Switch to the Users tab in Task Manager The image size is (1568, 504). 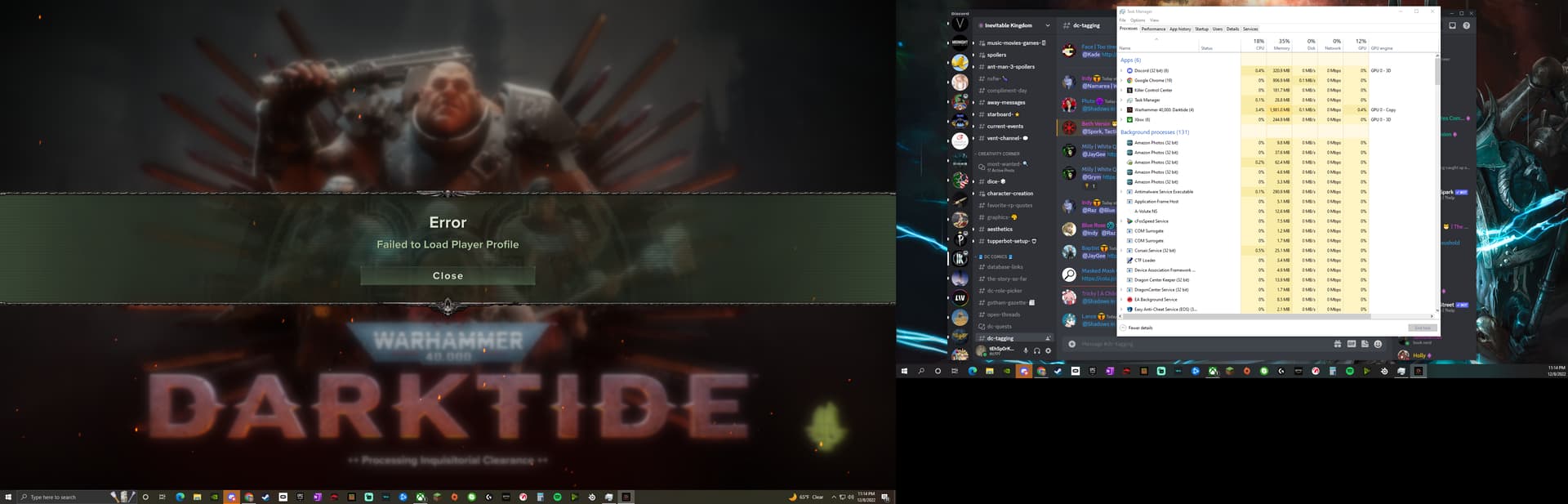click(1218, 29)
